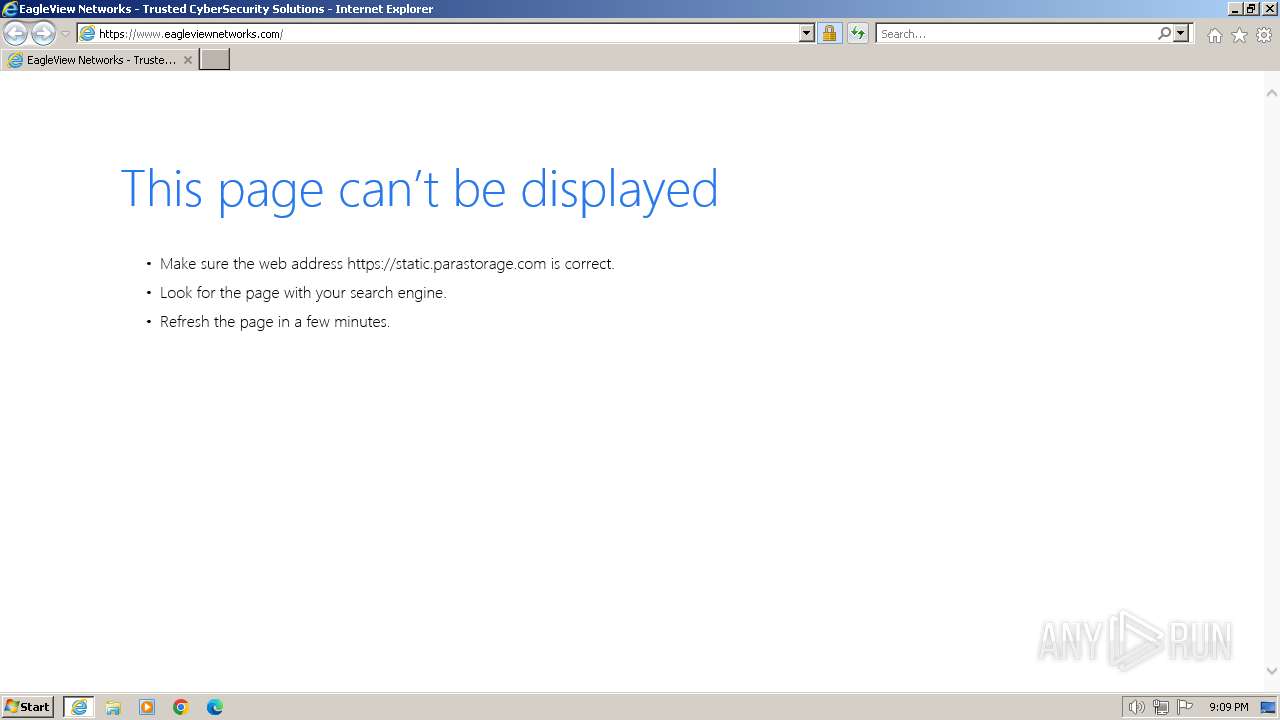Click the magnifier search icon
The height and width of the screenshot is (720, 1280).
pyautogui.click(x=1164, y=33)
